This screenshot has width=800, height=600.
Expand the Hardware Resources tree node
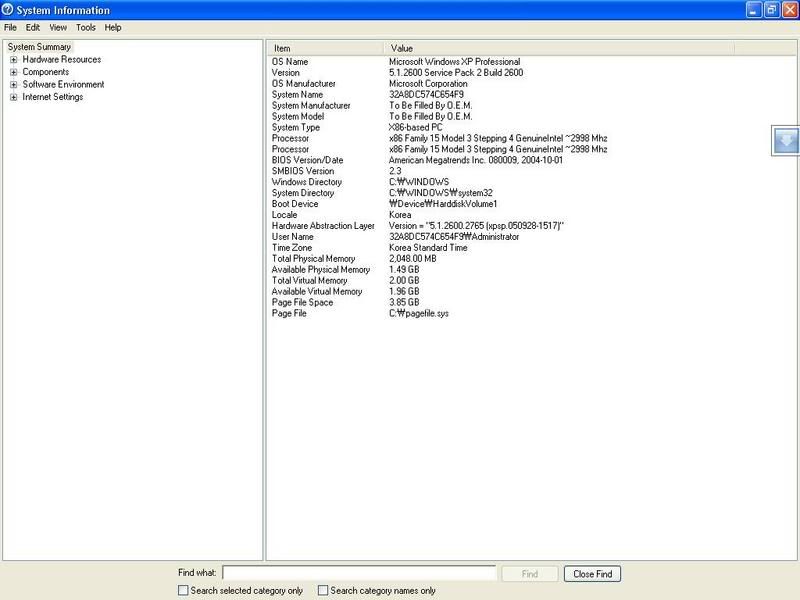point(13,60)
